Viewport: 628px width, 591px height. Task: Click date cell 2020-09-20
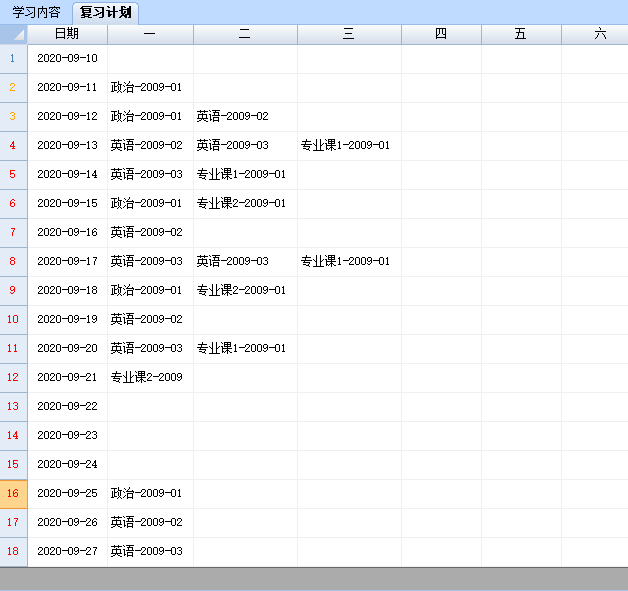[x=67, y=349]
